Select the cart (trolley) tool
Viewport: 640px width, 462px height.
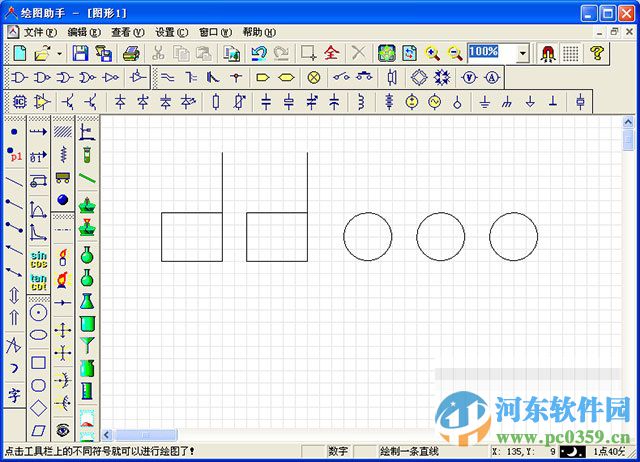click(x=63, y=177)
